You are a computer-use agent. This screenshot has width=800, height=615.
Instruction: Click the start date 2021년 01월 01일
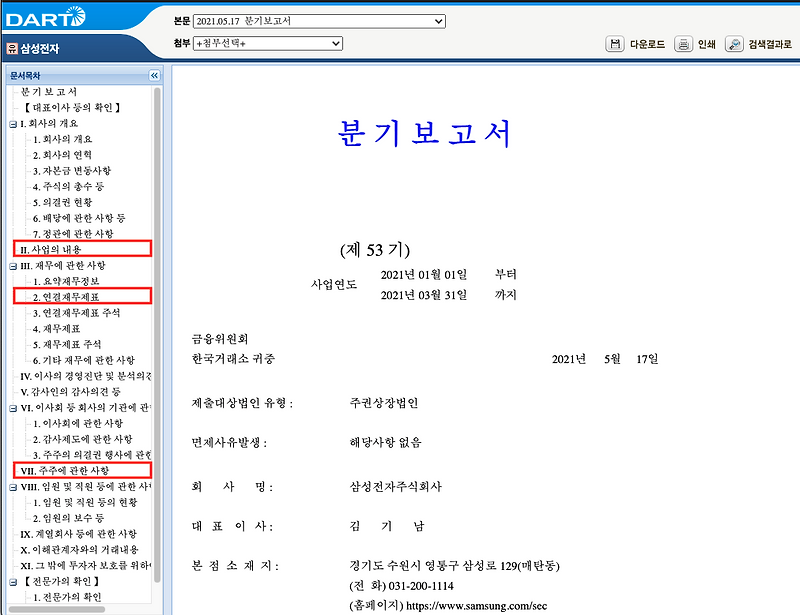(x=423, y=275)
